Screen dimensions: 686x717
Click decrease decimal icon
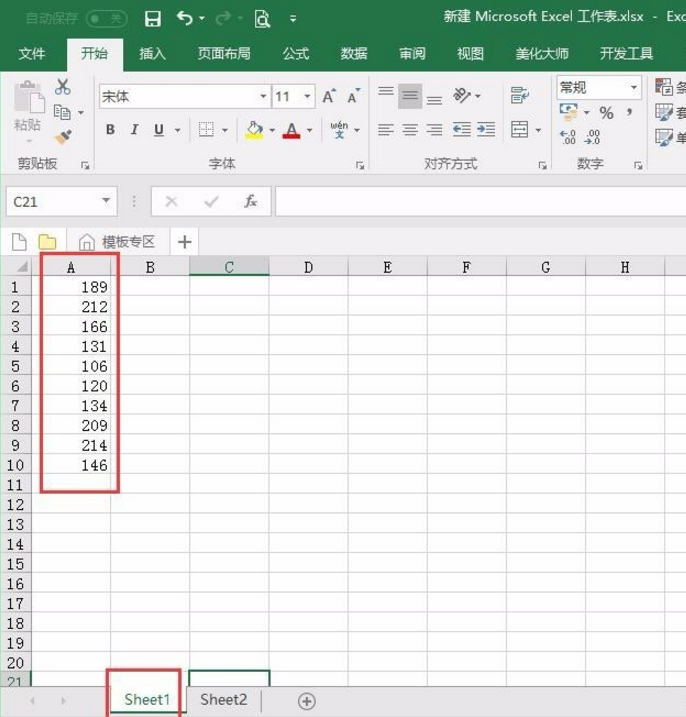coord(592,137)
